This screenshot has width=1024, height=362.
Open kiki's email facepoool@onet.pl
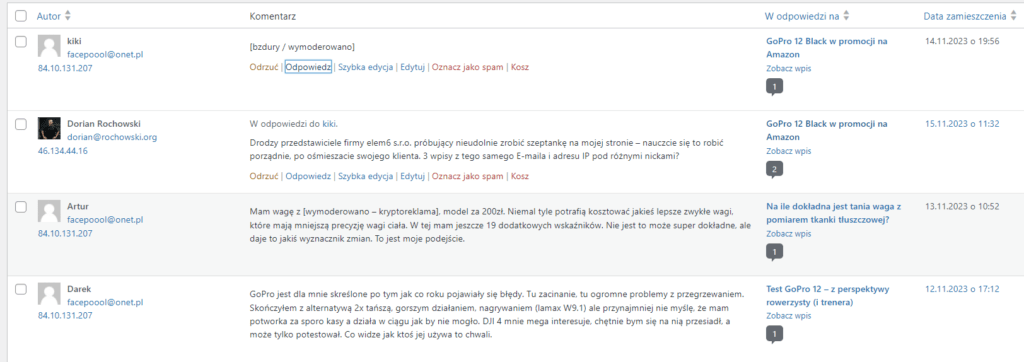105,54
